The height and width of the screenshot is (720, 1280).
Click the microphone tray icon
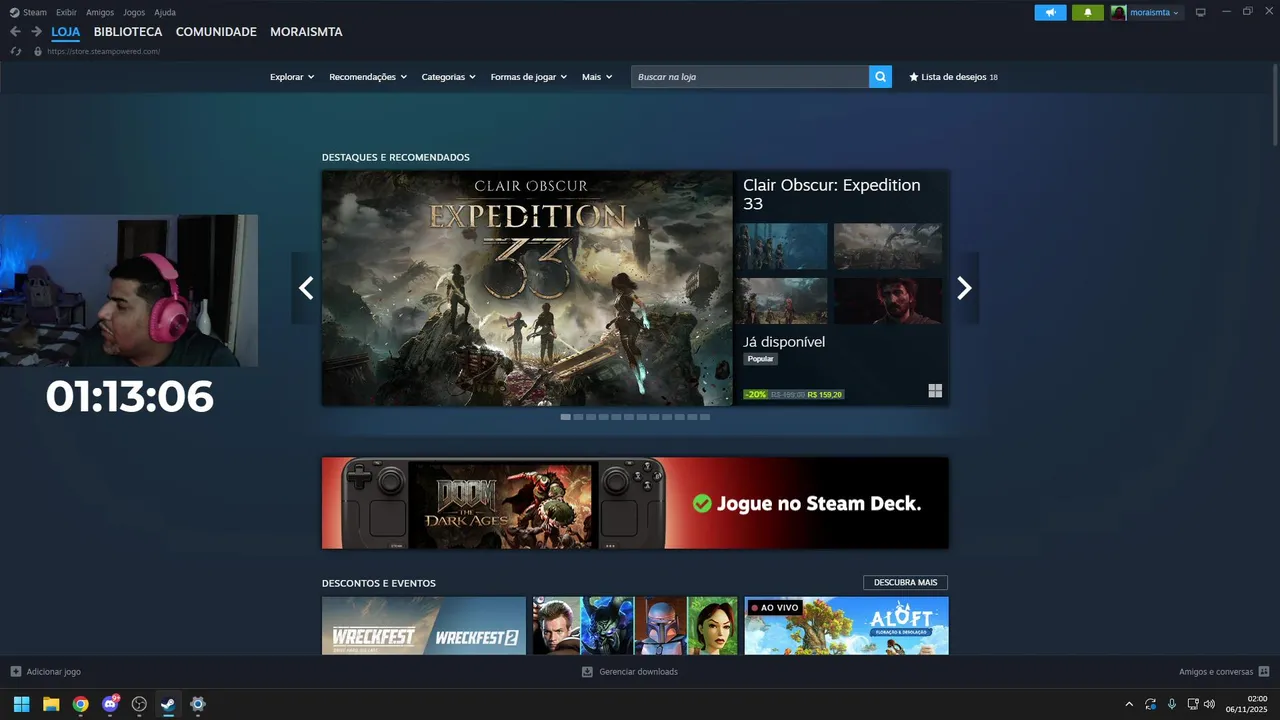click(1172, 704)
